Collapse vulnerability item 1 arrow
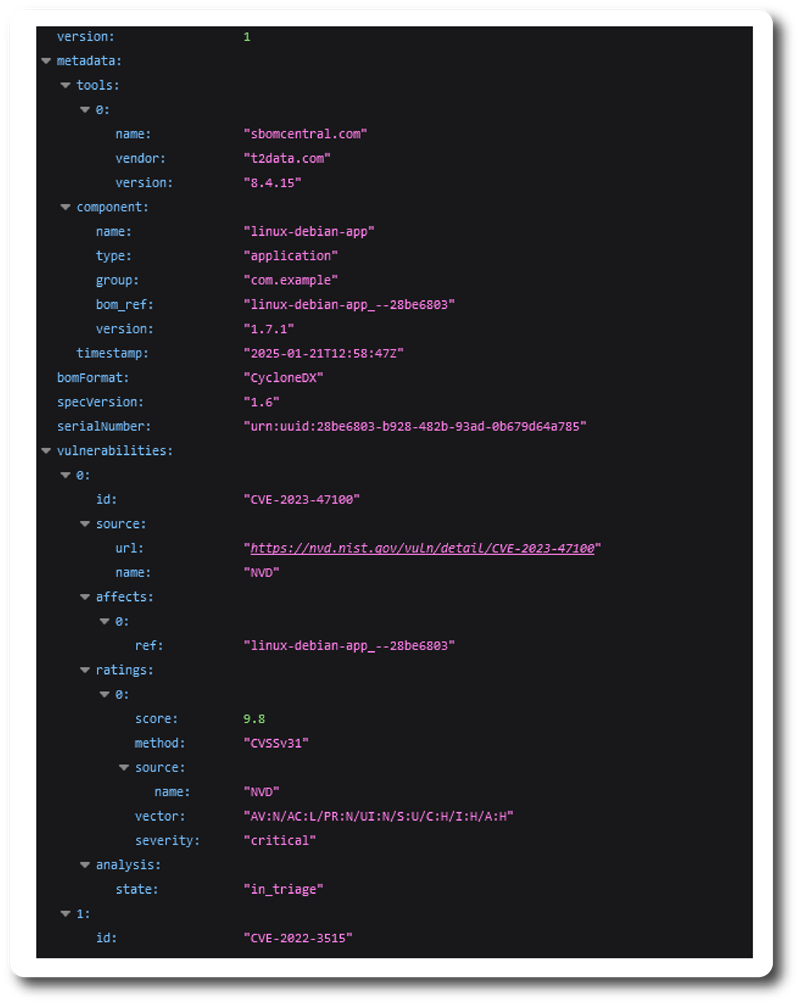Viewport: 800px width, 1004px height. 66,914
